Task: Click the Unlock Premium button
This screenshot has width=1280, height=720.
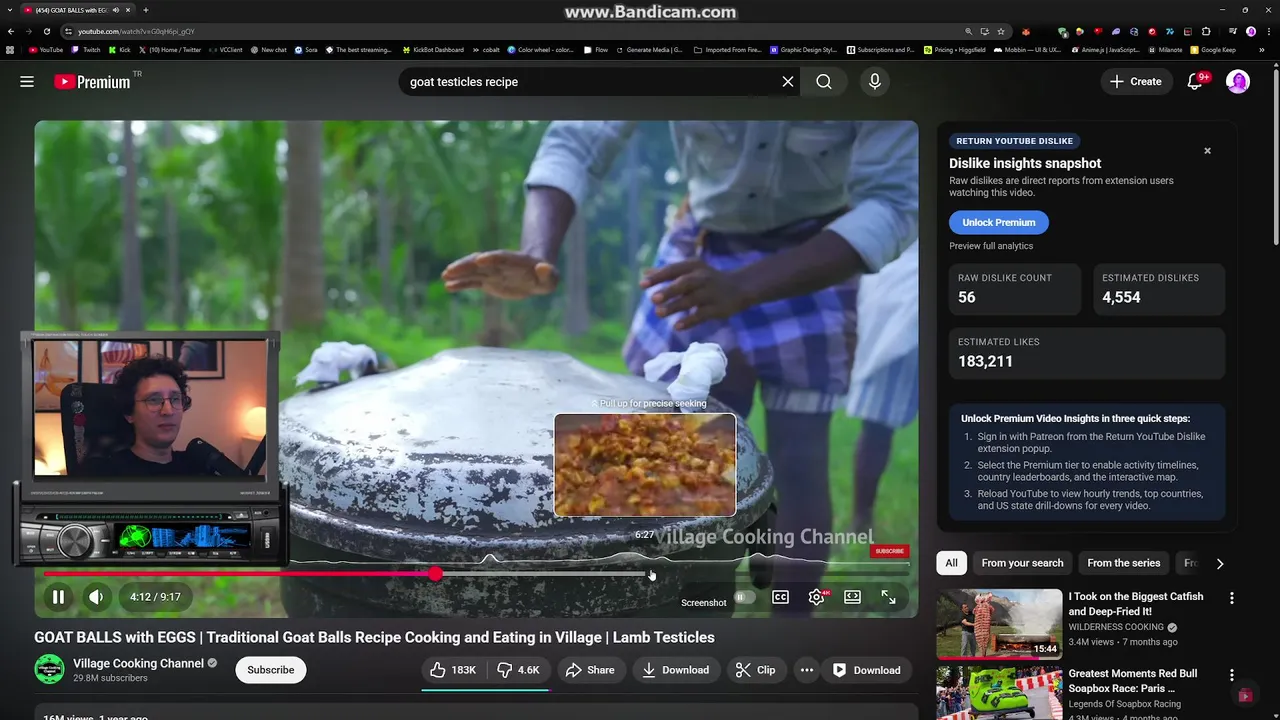Action: tap(998, 222)
